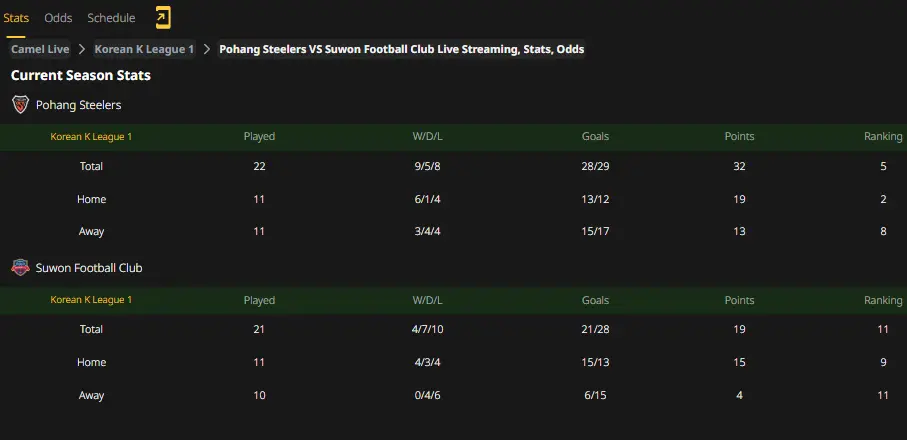
Task: Click the chevron after Korean K League 1 breadcrumb
Action: click(x=207, y=49)
